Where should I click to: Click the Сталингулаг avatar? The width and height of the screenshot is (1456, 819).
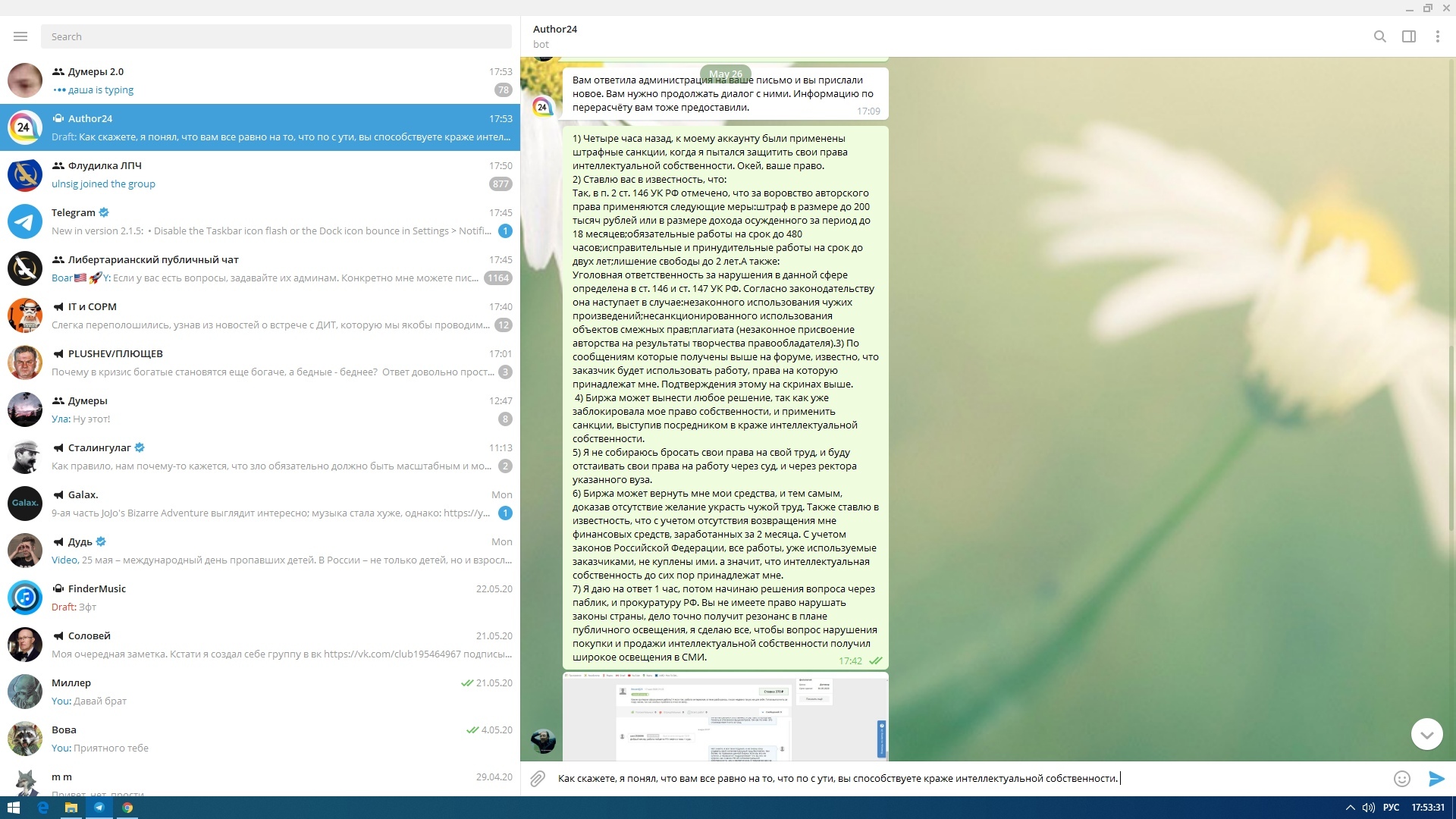point(25,457)
